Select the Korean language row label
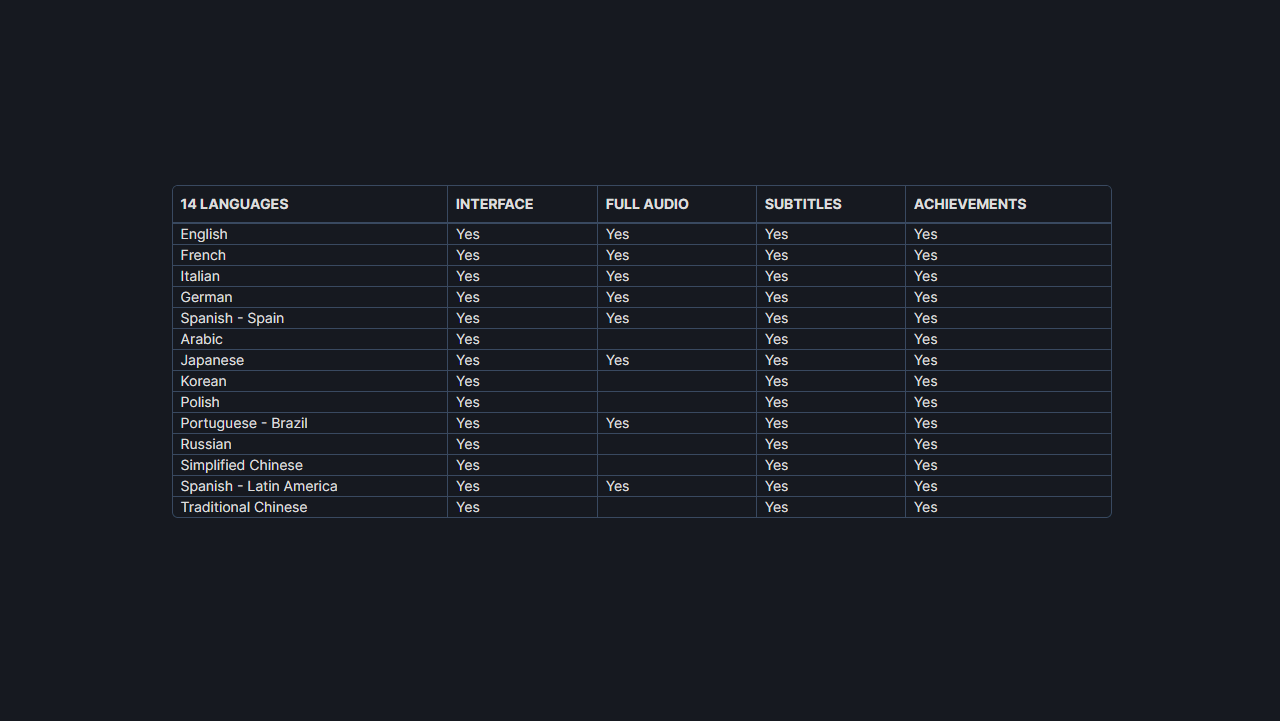This screenshot has width=1280, height=721. 203,381
